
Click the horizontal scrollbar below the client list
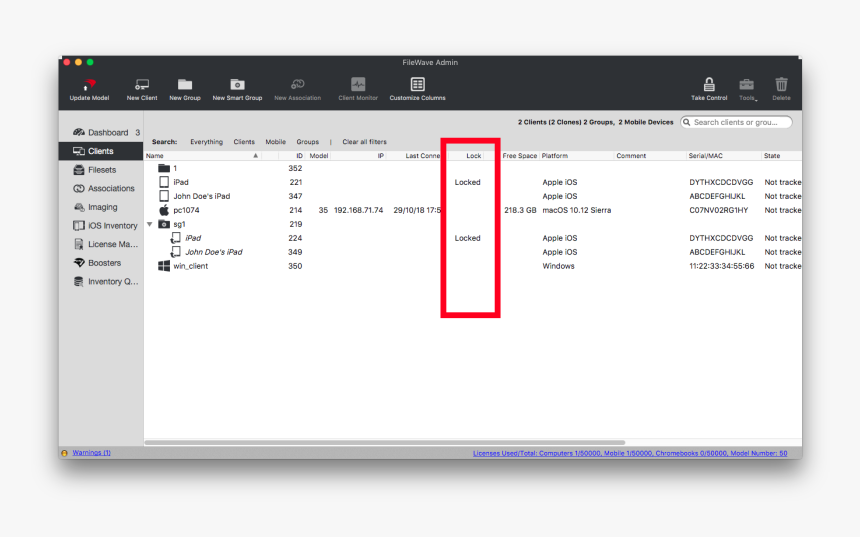point(385,442)
